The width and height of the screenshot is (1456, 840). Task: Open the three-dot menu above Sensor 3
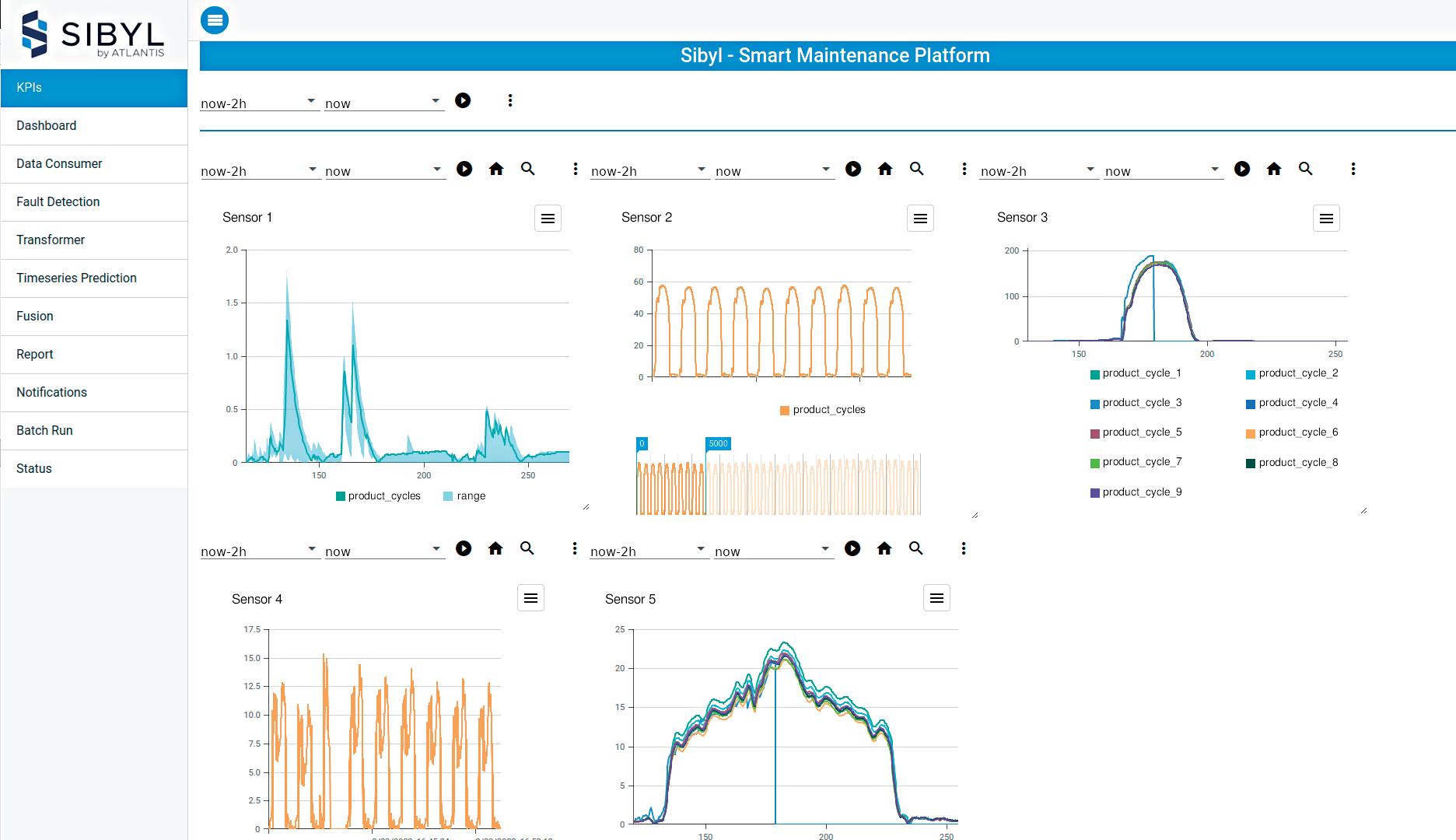pos(1353,169)
